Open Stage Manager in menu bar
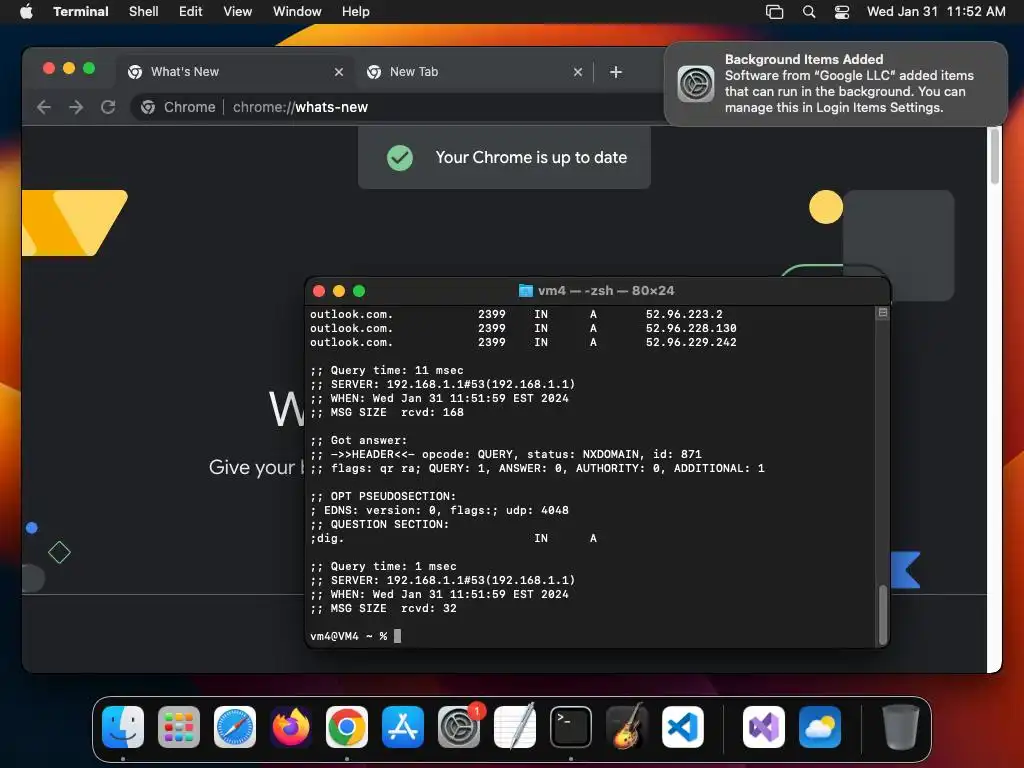 774,12
